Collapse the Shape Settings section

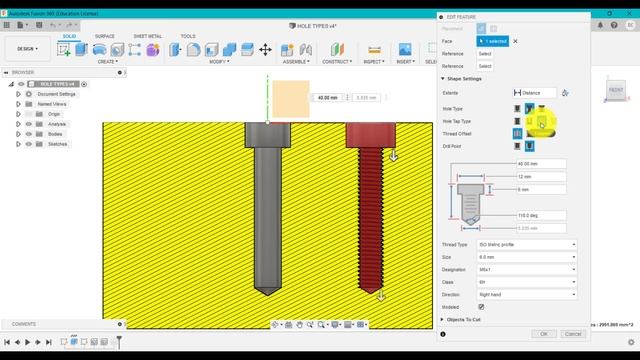(x=443, y=79)
